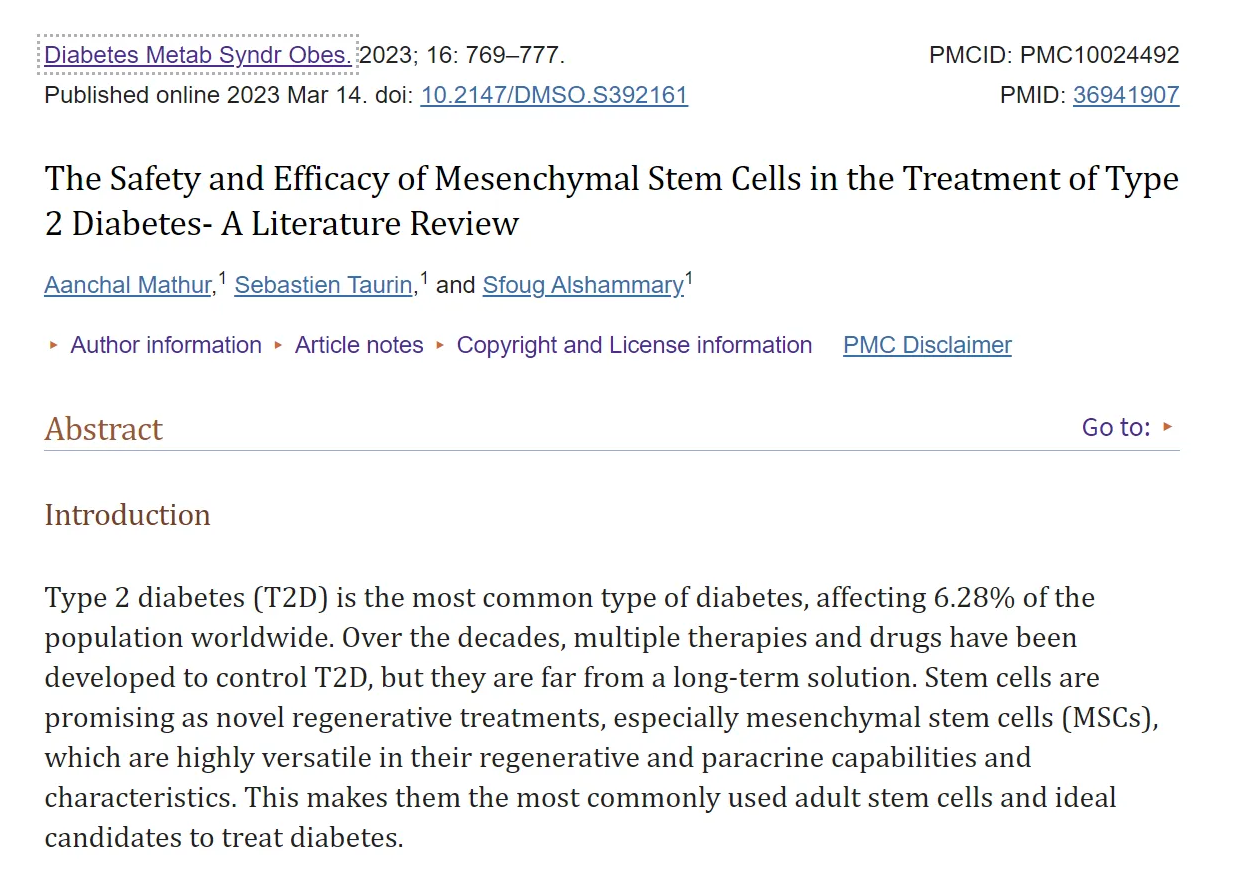
Task: Open author Aanchal Mathur's link
Action: coord(128,285)
